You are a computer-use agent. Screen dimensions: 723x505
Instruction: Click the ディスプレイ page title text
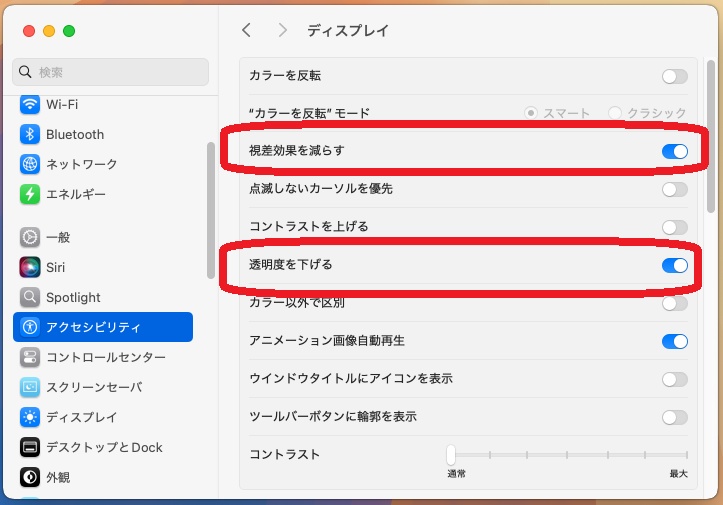348,30
